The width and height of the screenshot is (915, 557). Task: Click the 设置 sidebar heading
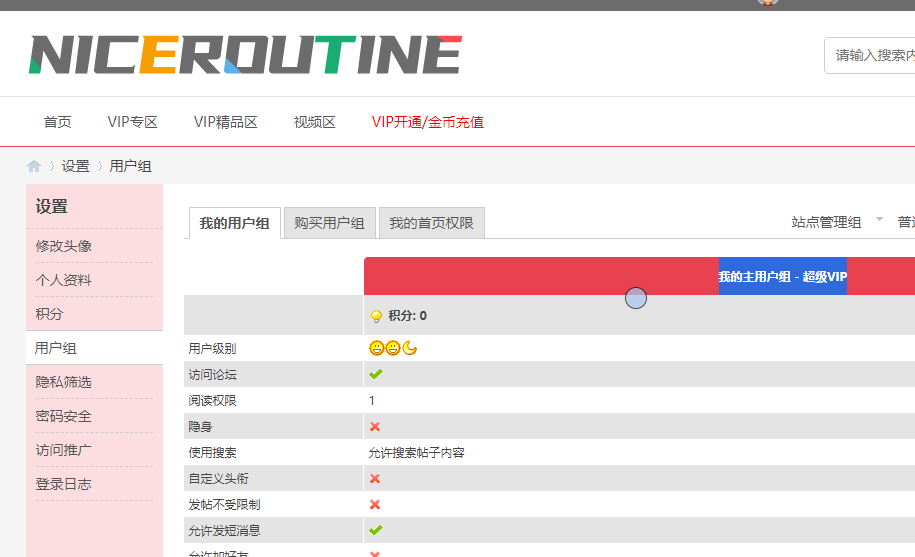coord(51,206)
